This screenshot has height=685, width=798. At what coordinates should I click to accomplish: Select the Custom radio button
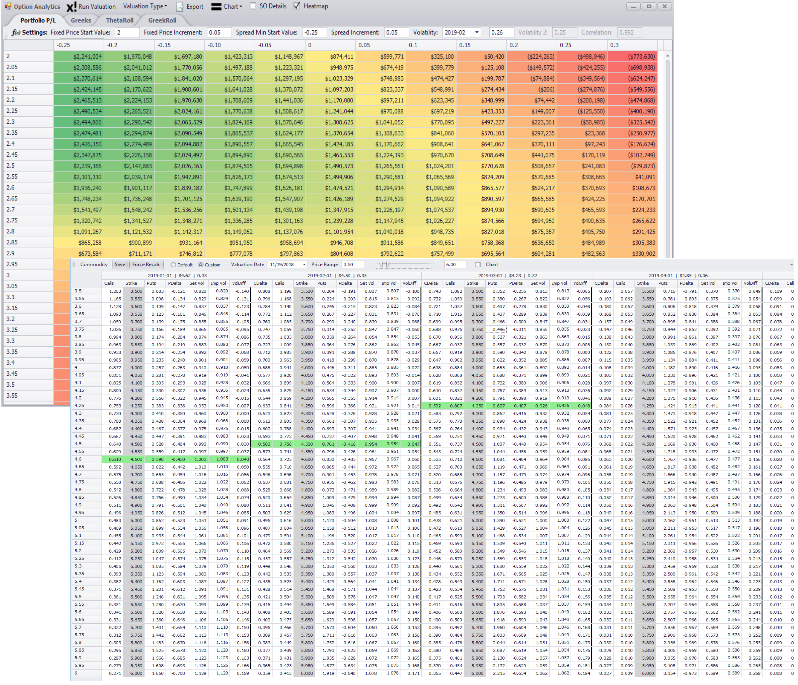coord(201,265)
